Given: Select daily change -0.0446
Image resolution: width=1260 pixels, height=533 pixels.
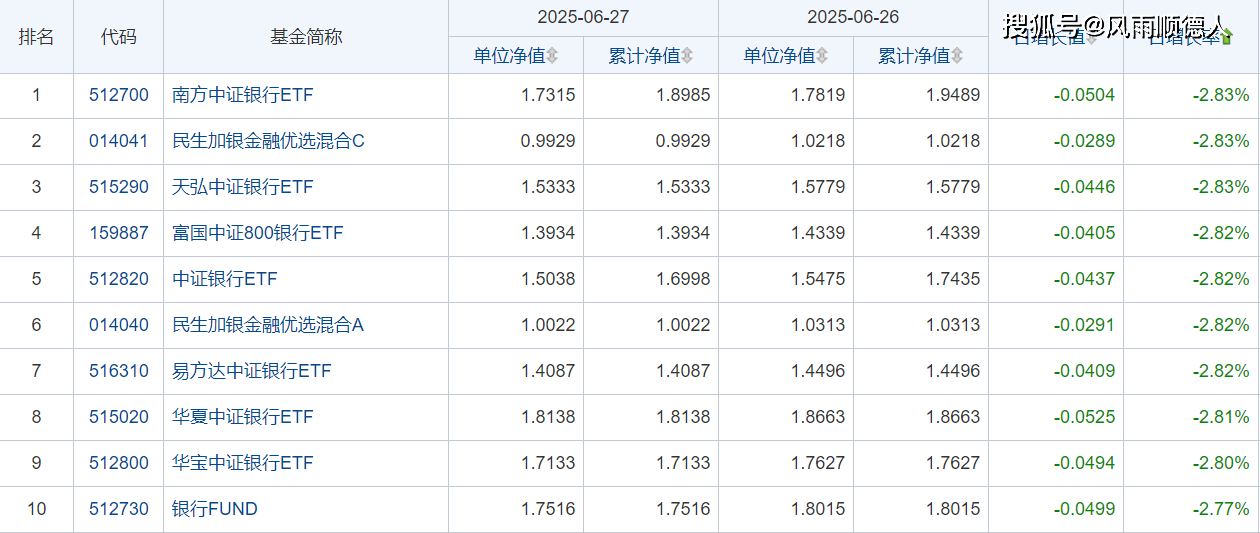Looking at the screenshot, I should 1084,188.
